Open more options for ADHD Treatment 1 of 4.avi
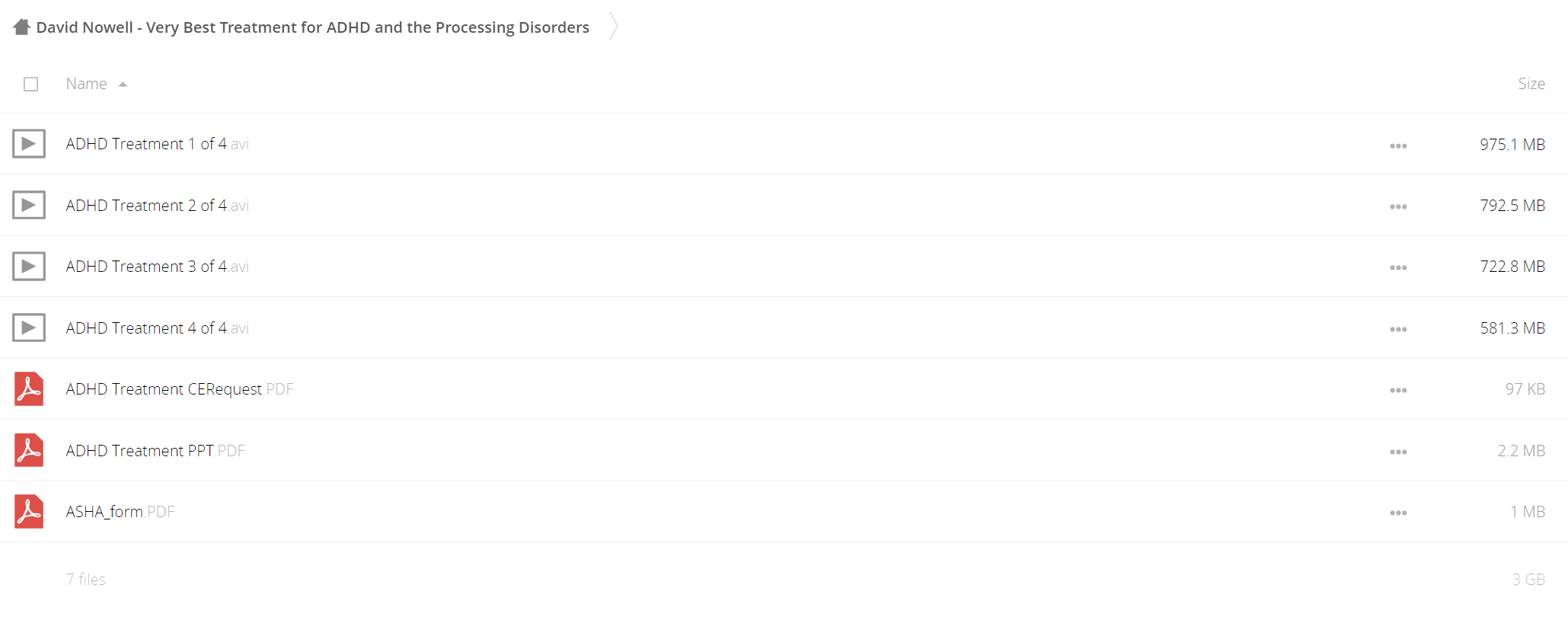Screen dimensions: 1568x620 (x=1398, y=145)
